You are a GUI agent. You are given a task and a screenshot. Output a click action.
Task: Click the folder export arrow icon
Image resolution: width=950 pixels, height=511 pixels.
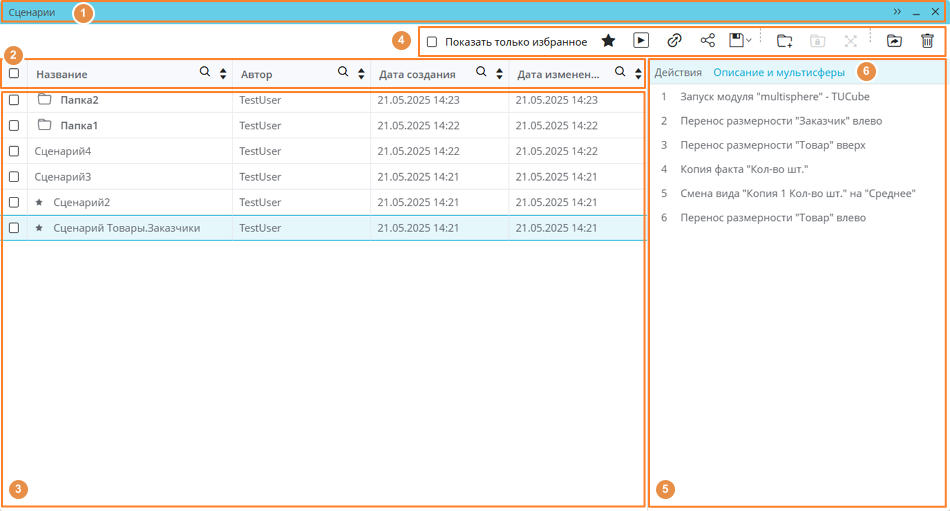pyautogui.click(x=894, y=41)
